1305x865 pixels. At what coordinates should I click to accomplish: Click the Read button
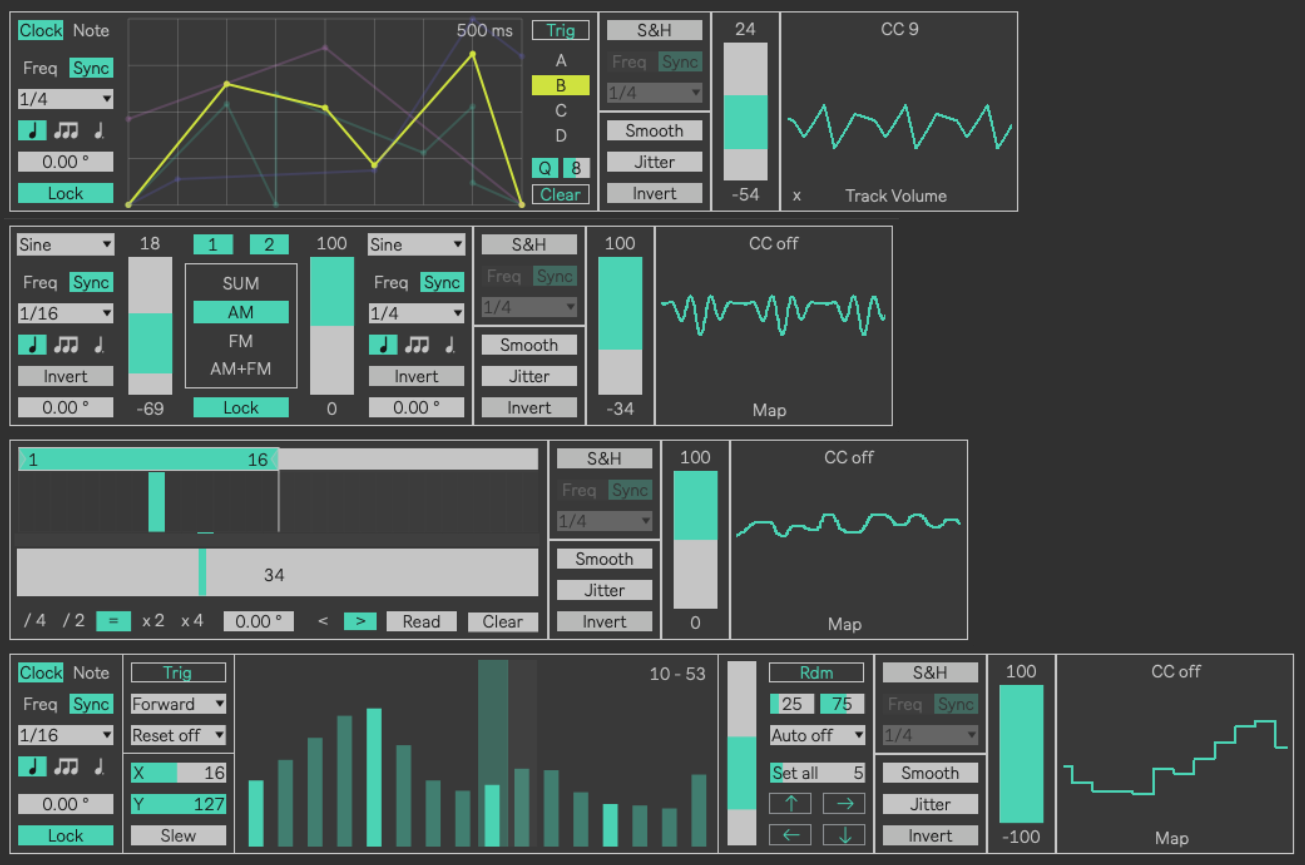421,621
